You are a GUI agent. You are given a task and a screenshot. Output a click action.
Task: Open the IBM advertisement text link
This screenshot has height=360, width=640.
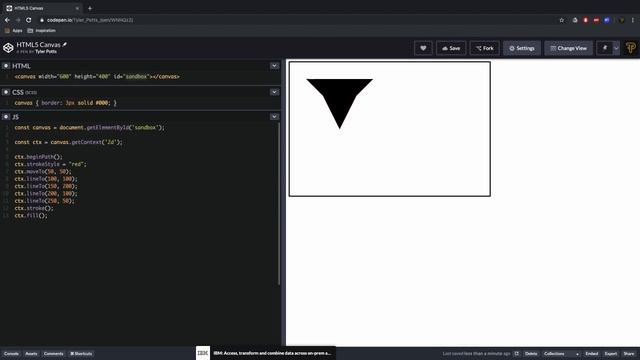(272, 353)
